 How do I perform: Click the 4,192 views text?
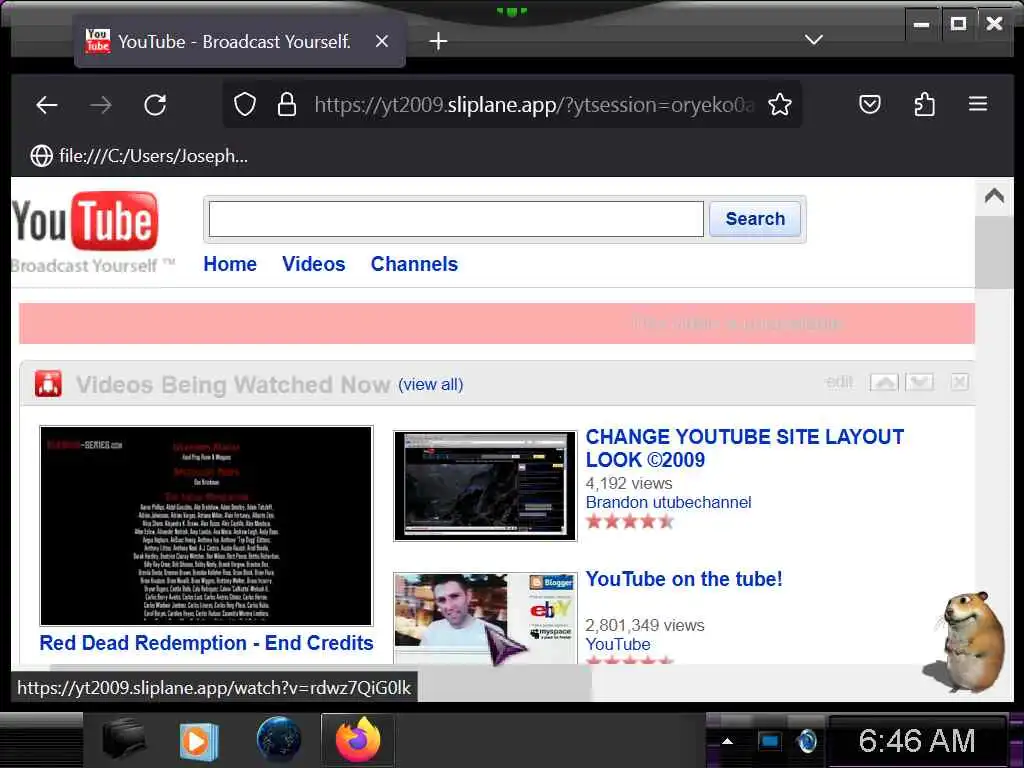629,483
